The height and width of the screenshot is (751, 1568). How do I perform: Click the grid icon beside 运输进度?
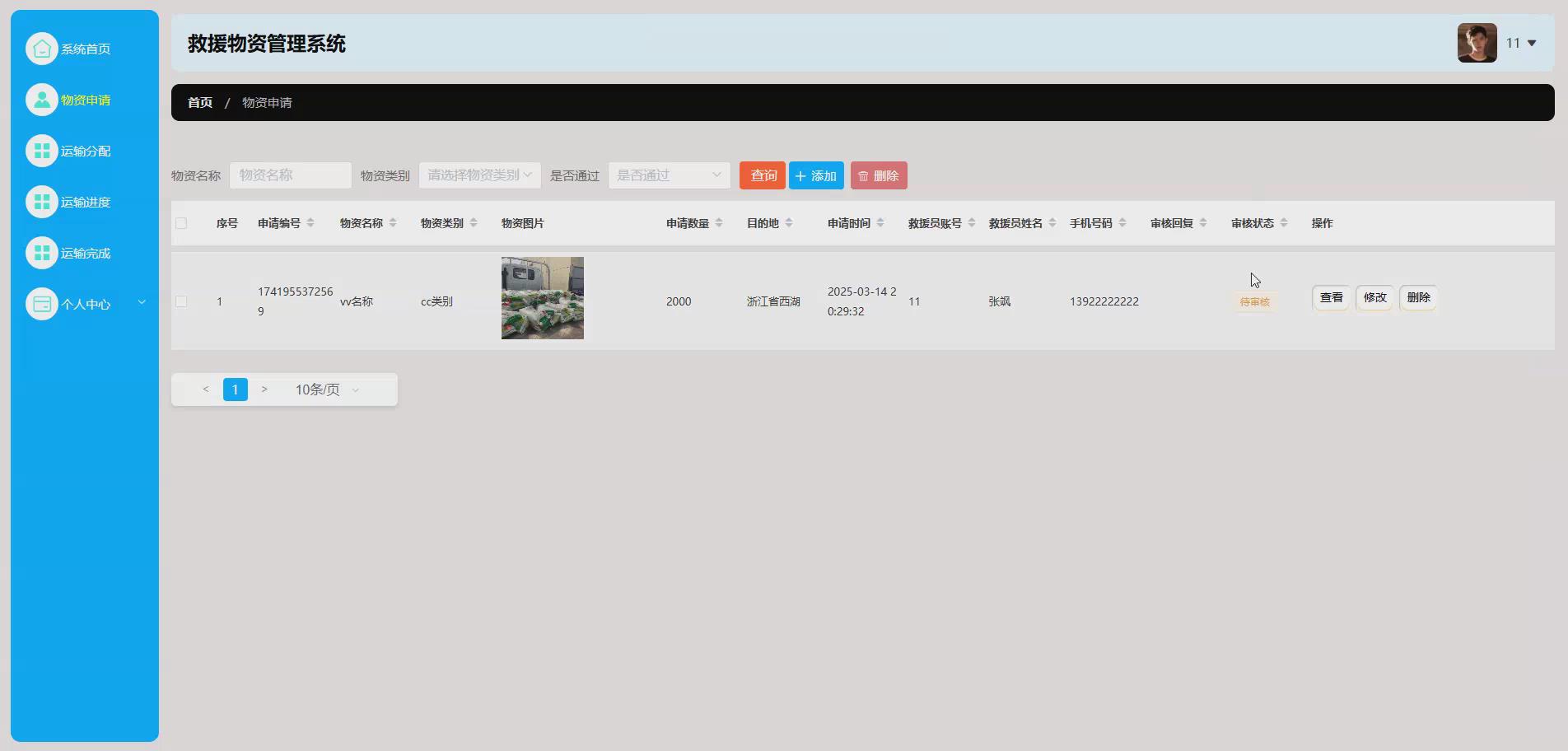[42, 202]
